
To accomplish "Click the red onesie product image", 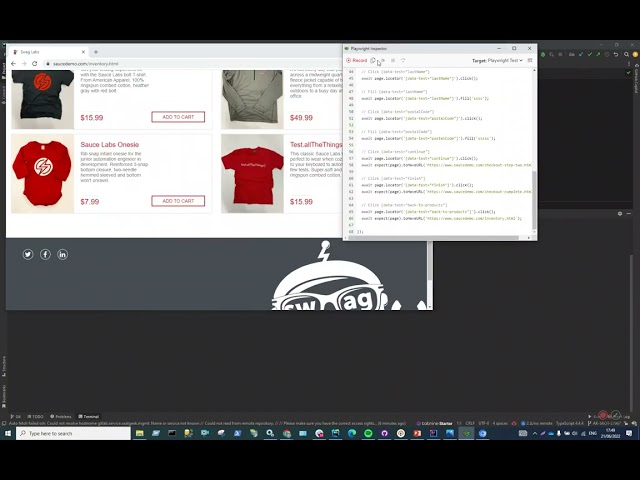I will point(42,173).
